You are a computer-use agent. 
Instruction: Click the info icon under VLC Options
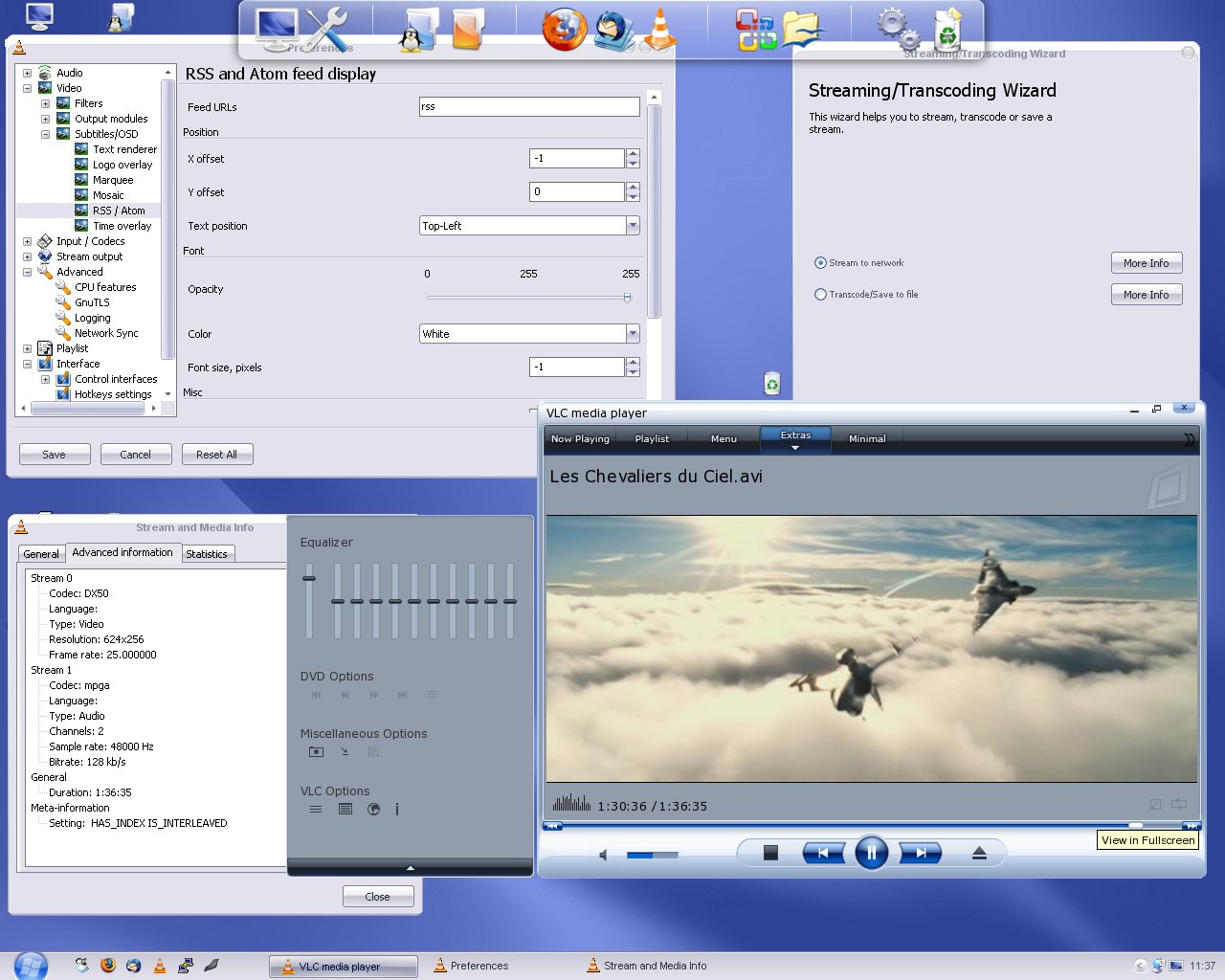397,810
